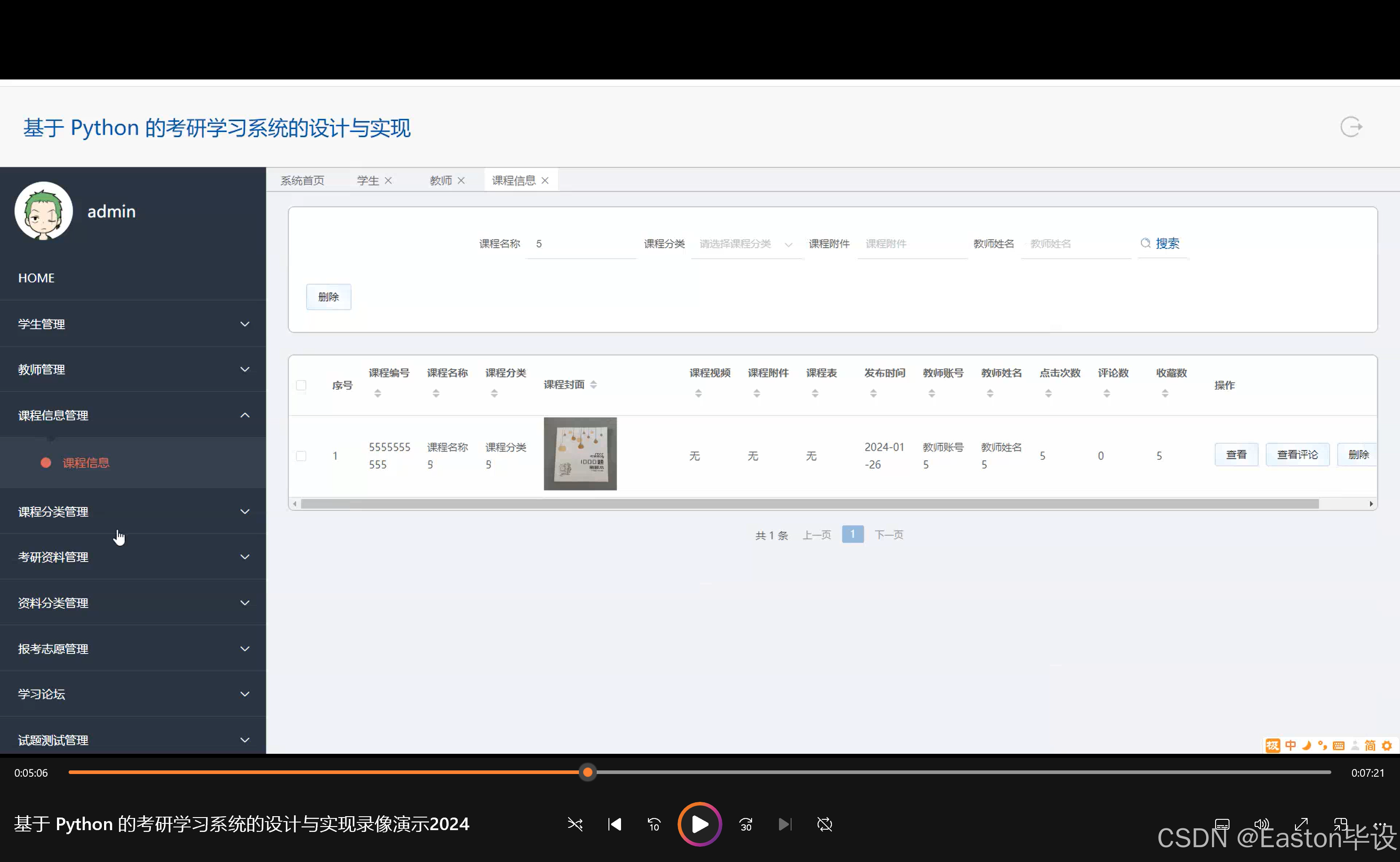The image size is (1400, 862).
Task: Toggle repeat mode in media player
Action: (x=824, y=824)
